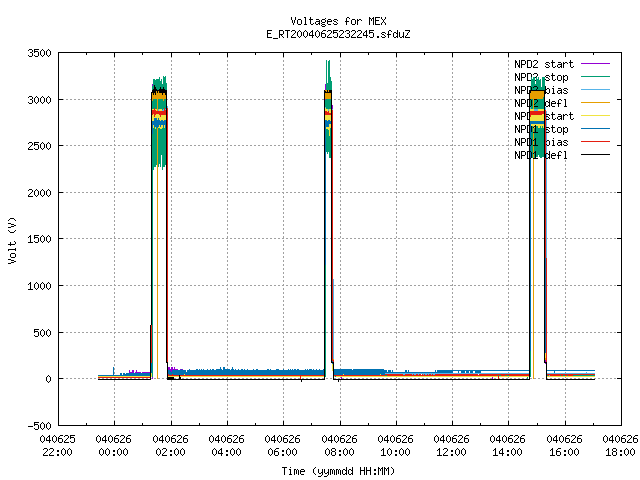Screen dimensions: 640x480
Task: Click the 2500 Y-axis tick label
Action: [x=39, y=146]
